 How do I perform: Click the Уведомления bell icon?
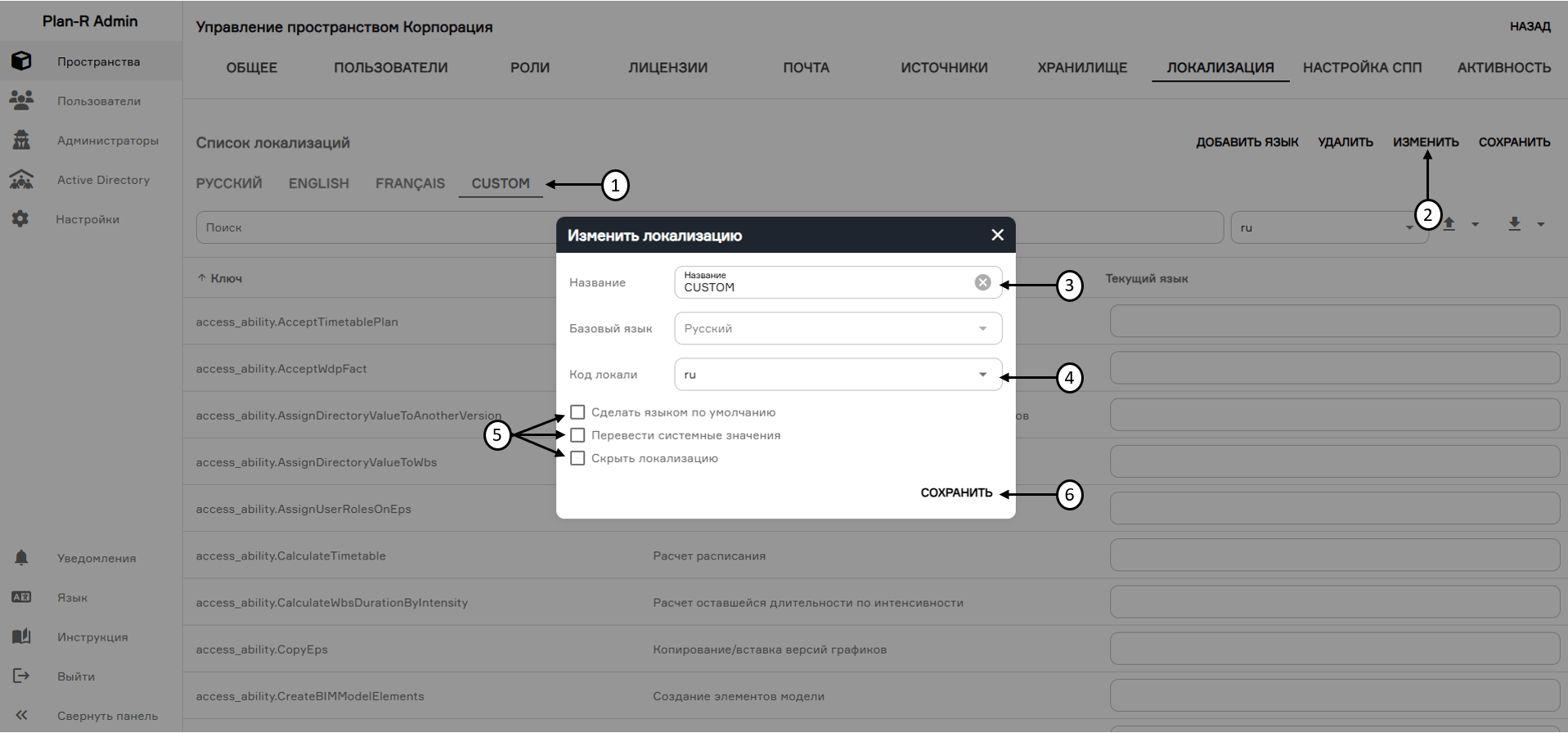point(21,558)
